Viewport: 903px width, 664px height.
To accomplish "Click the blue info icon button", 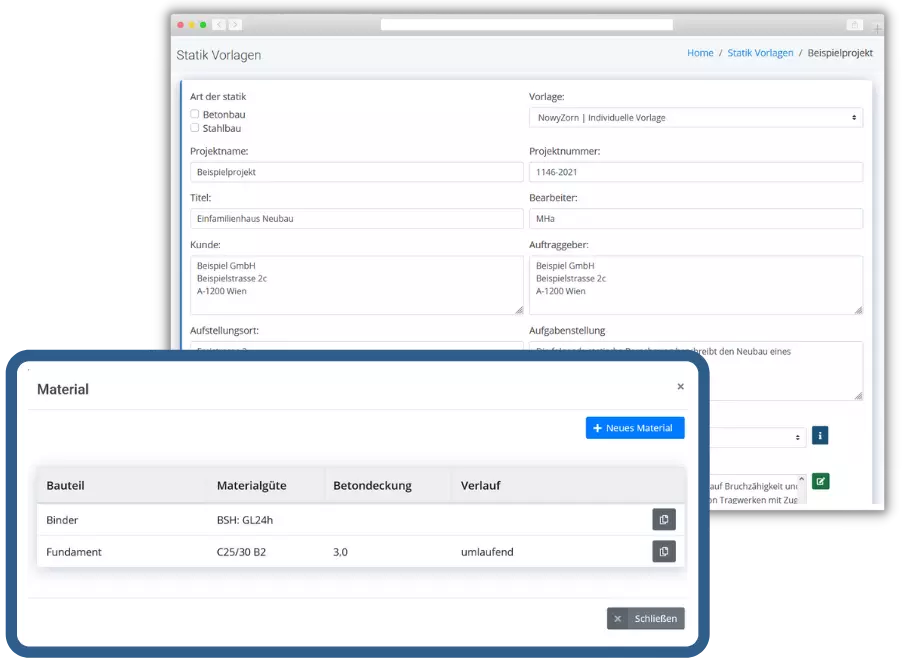I will pyautogui.click(x=819, y=436).
